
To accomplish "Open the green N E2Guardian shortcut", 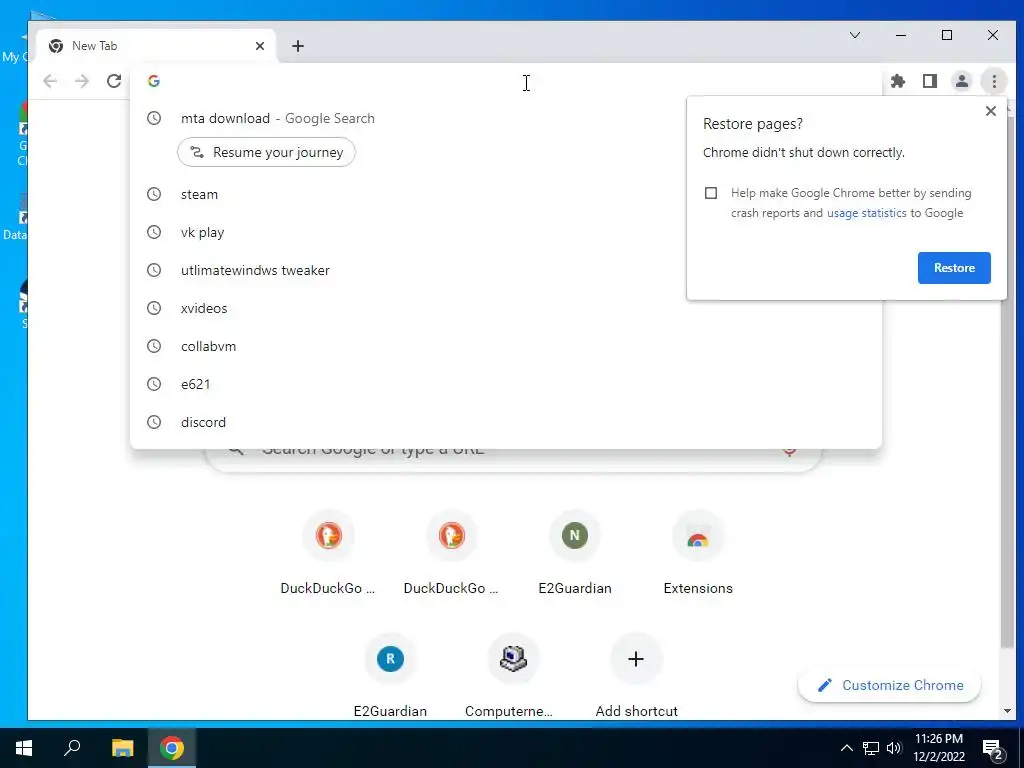I will pyautogui.click(x=575, y=554).
